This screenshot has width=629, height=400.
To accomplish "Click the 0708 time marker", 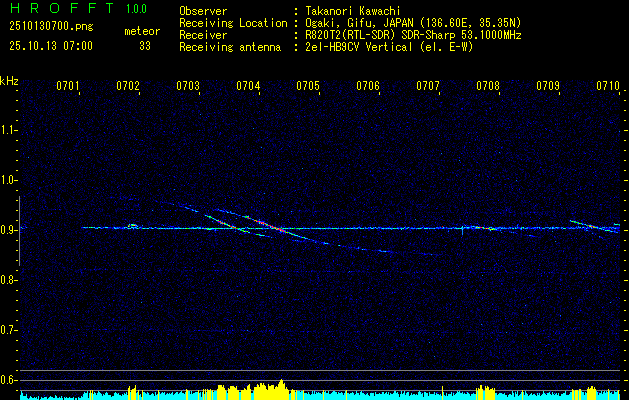I will [488, 86].
